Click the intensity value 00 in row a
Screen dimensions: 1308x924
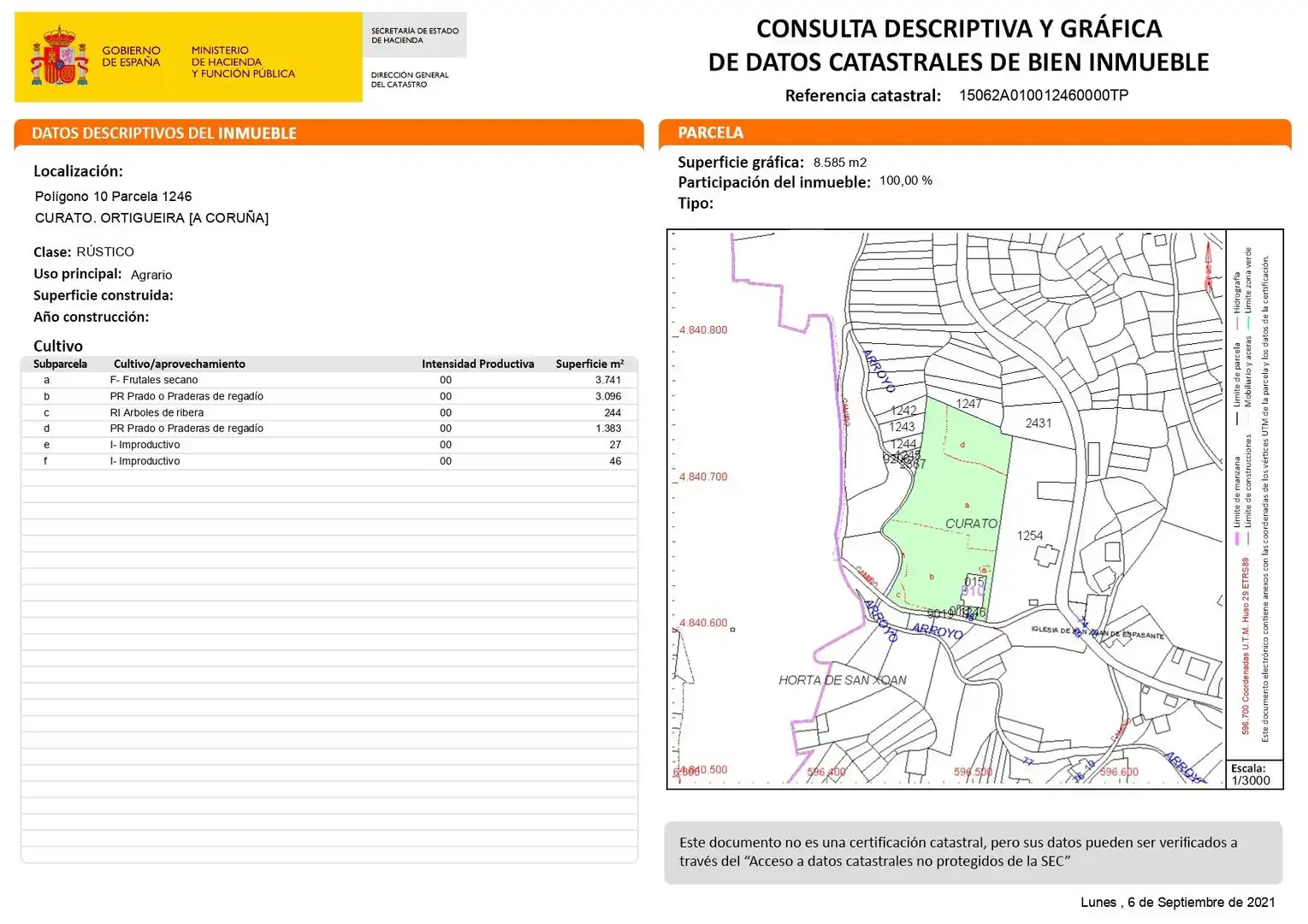coord(446,380)
